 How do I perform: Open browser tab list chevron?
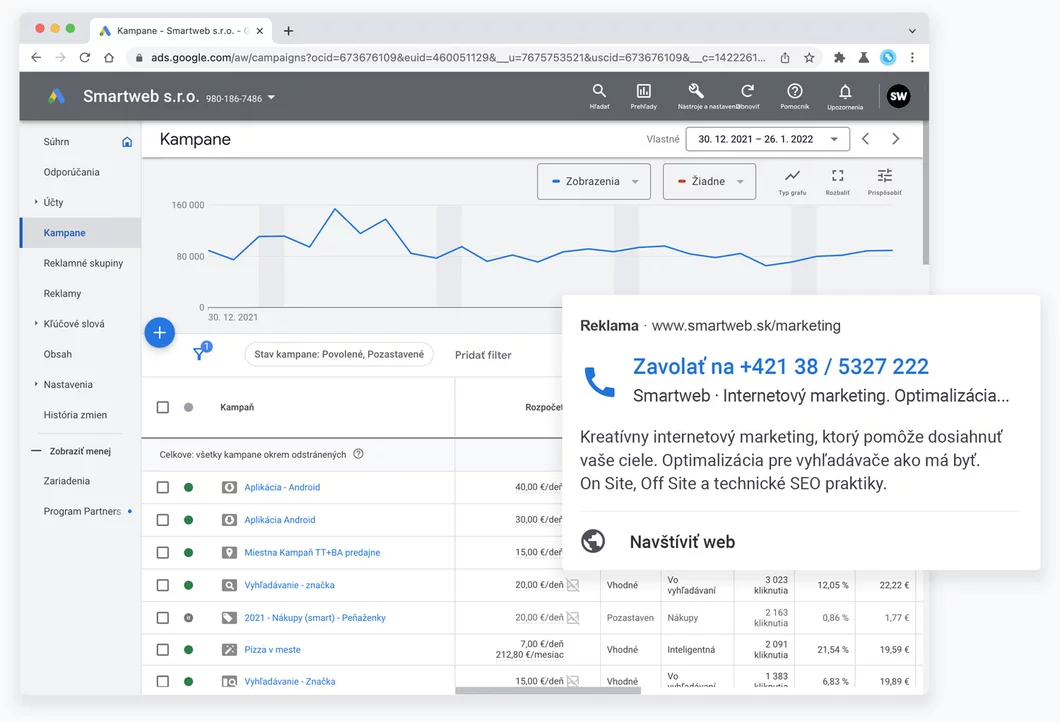point(912,31)
